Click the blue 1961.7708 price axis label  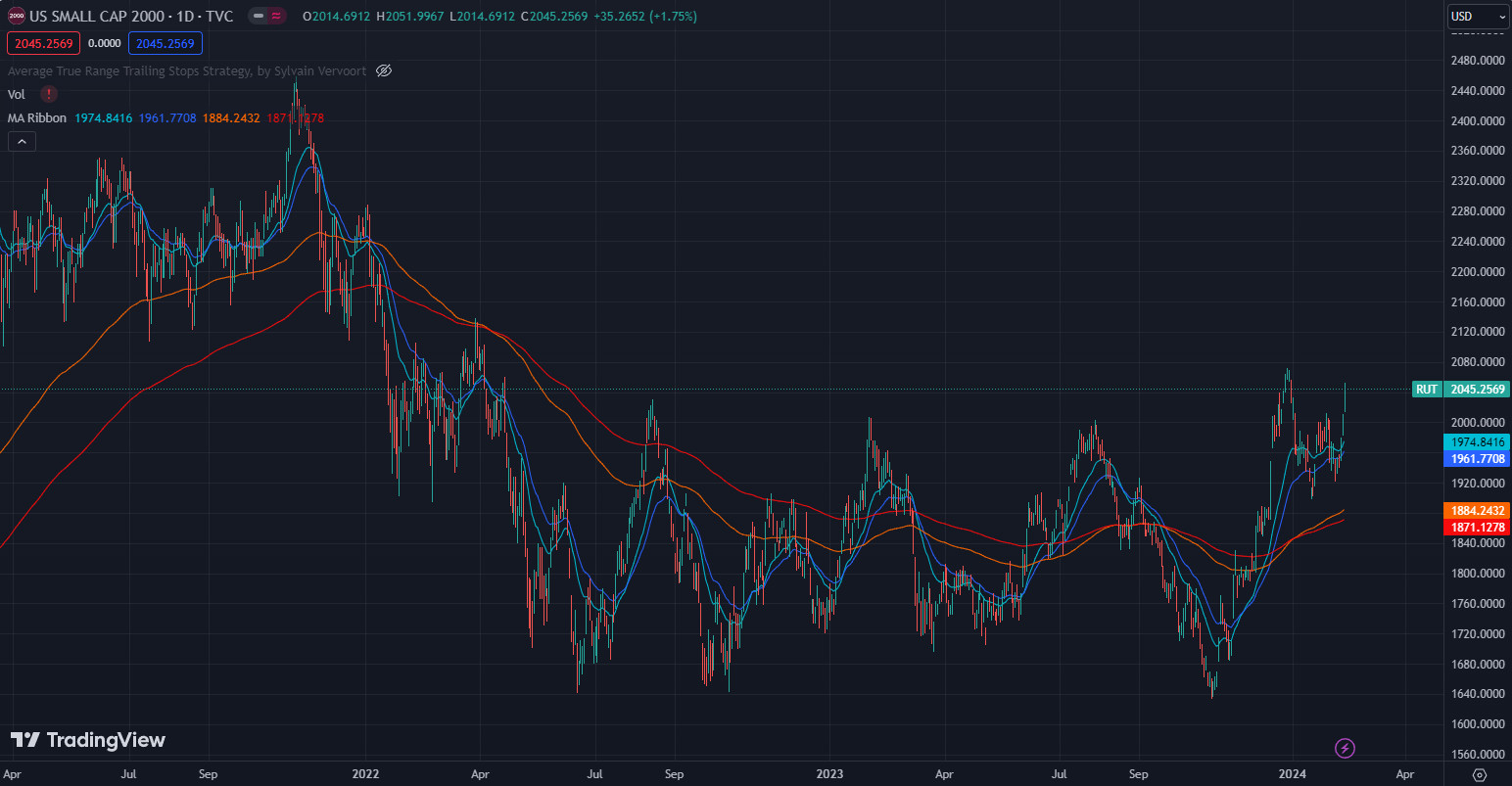point(1478,458)
